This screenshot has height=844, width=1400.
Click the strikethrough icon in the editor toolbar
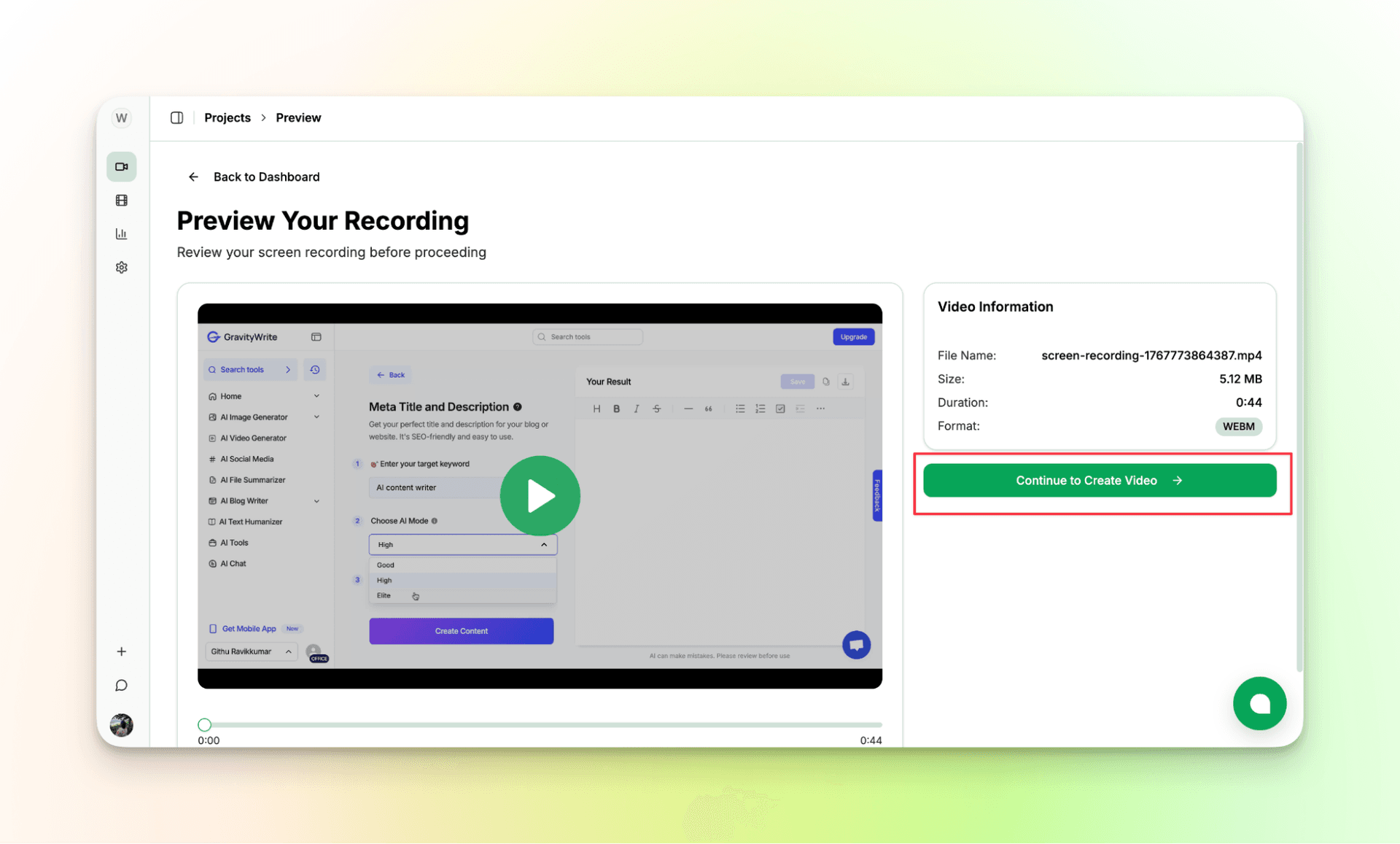(656, 409)
